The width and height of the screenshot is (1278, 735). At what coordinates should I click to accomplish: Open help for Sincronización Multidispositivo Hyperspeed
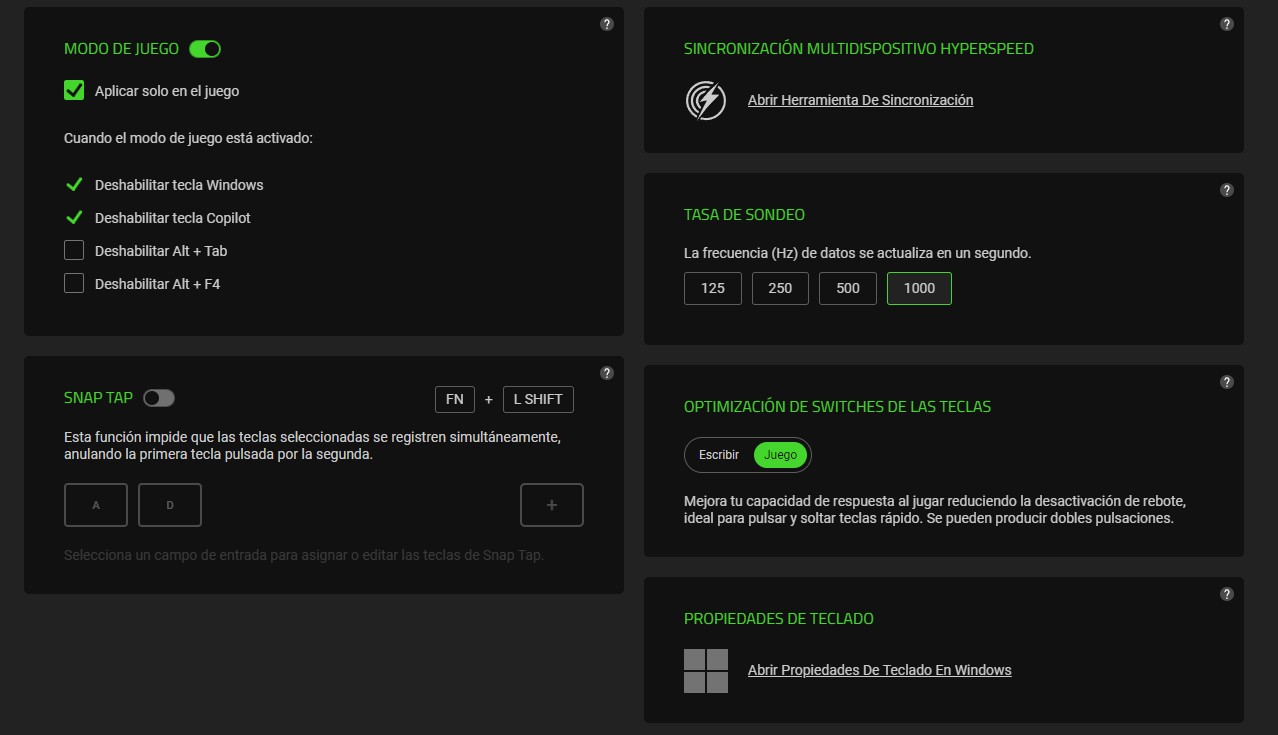[x=1226, y=24]
